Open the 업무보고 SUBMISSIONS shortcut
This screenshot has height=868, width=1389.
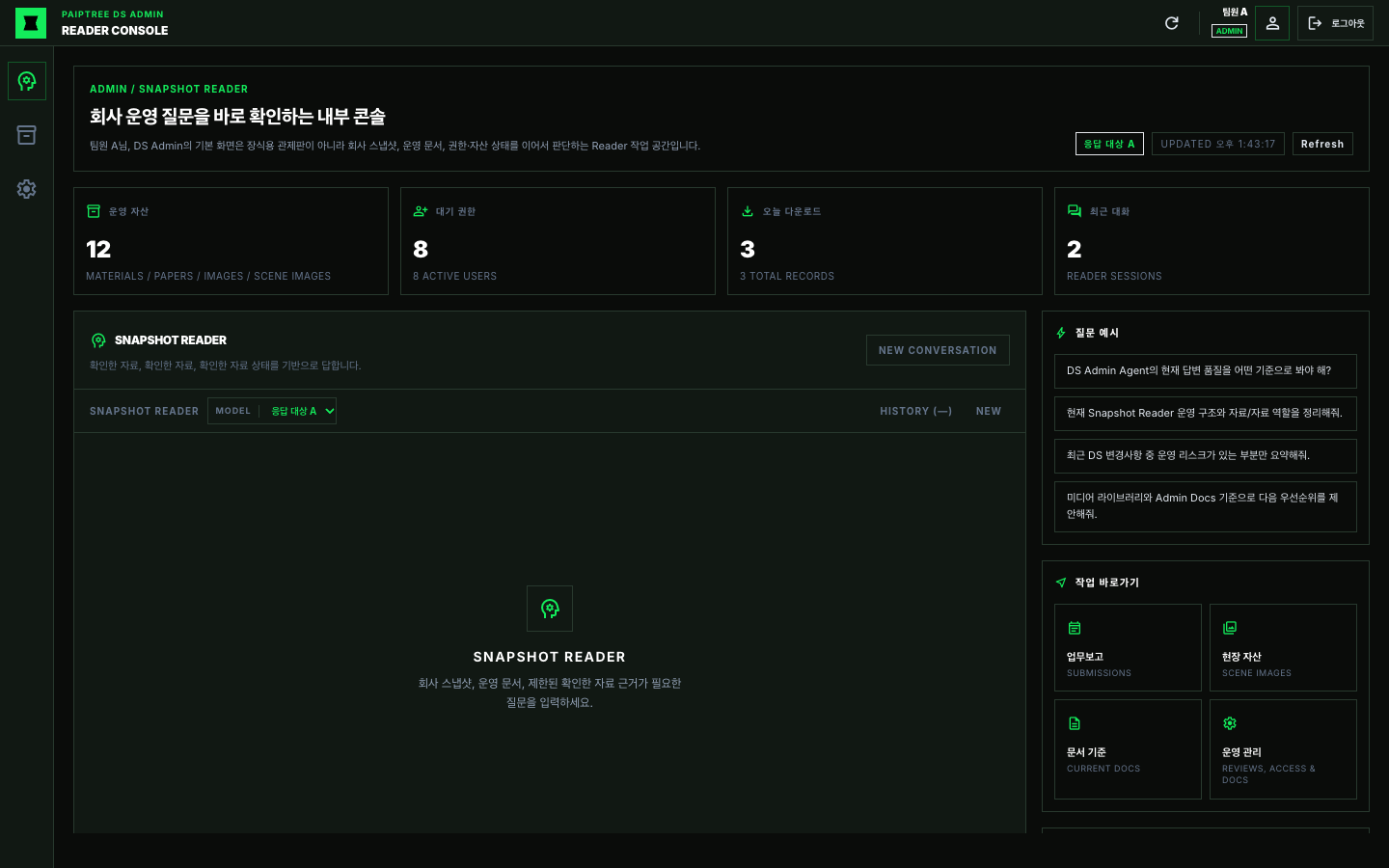(1128, 647)
